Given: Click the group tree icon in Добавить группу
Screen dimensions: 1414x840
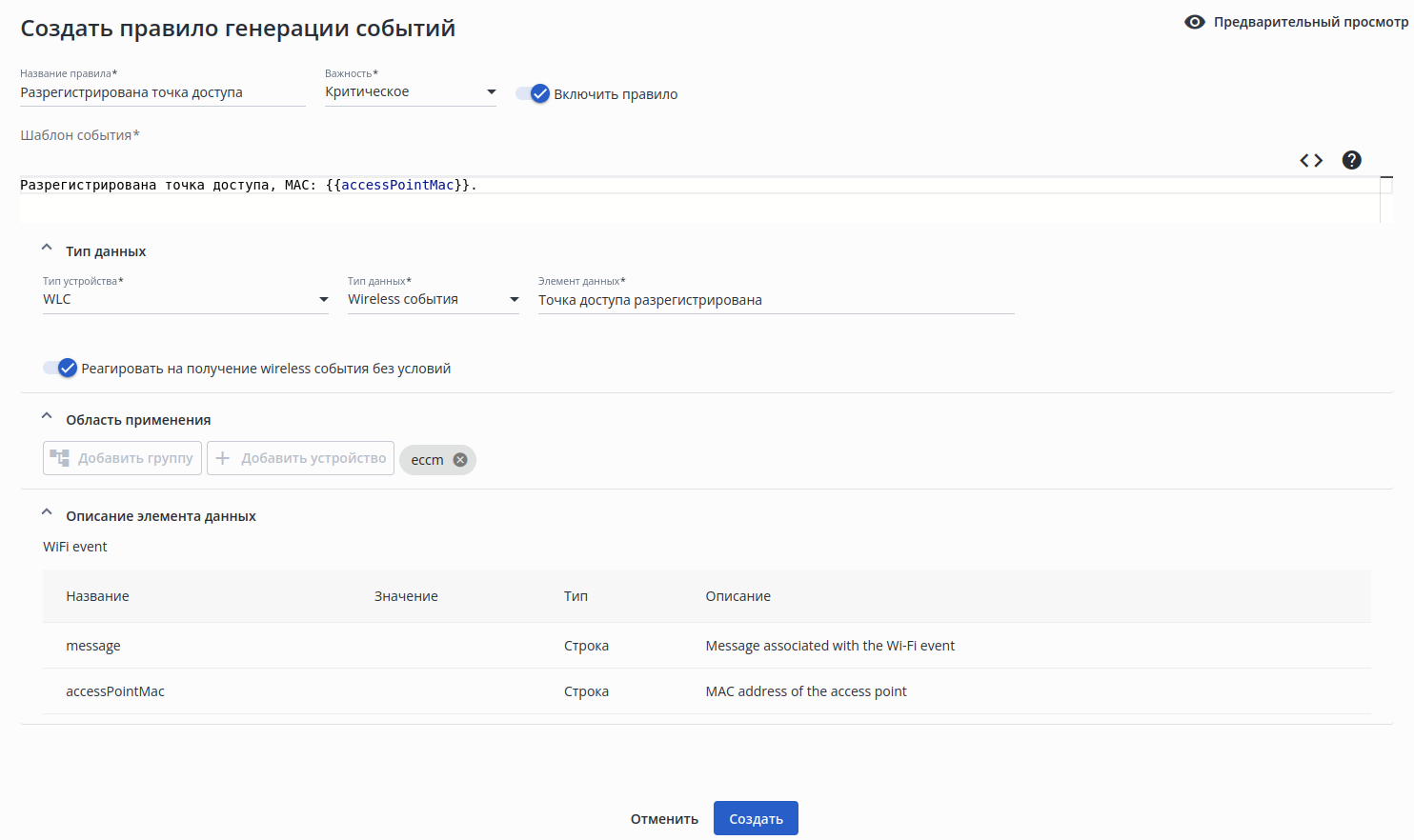Looking at the screenshot, I should pos(60,458).
